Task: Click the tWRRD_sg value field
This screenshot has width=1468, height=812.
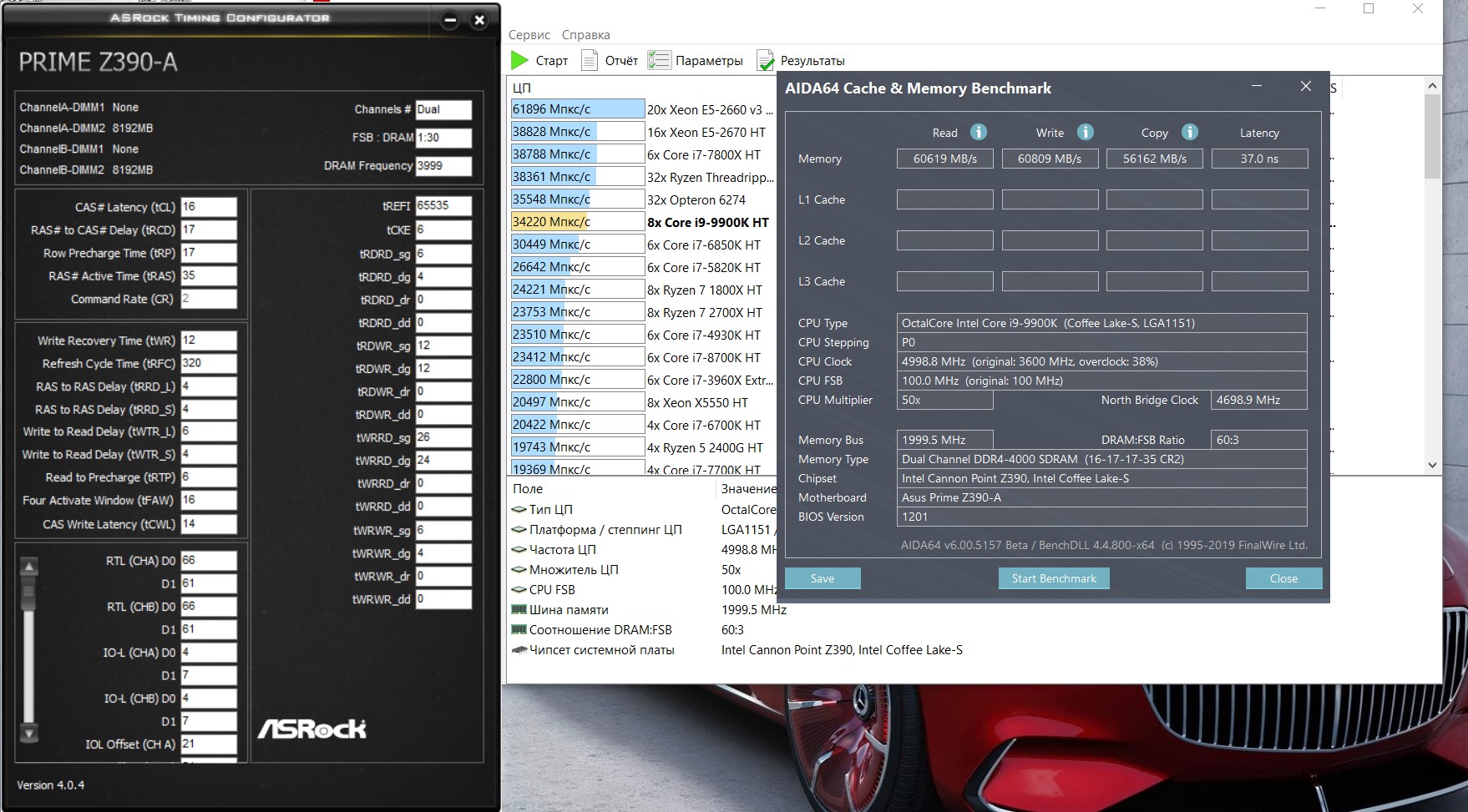Action: coord(443,437)
